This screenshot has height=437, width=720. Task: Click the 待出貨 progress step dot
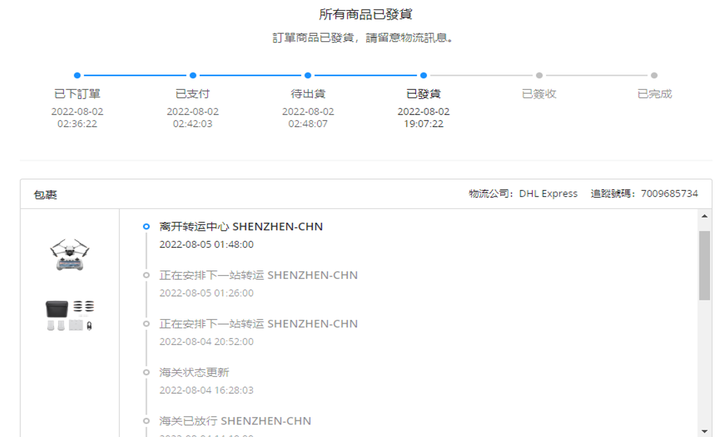[308, 75]
